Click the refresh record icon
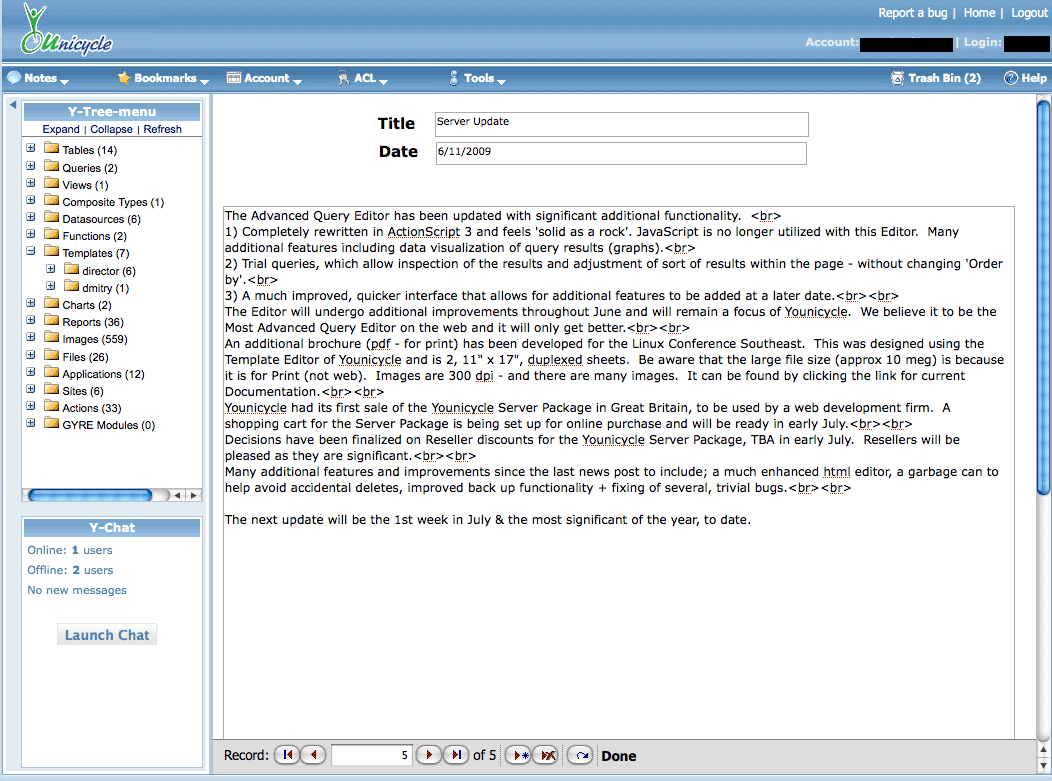Image resolution: width=1052 pixels, height=781 pixels. pyautogui.click(x=580, y=755)
